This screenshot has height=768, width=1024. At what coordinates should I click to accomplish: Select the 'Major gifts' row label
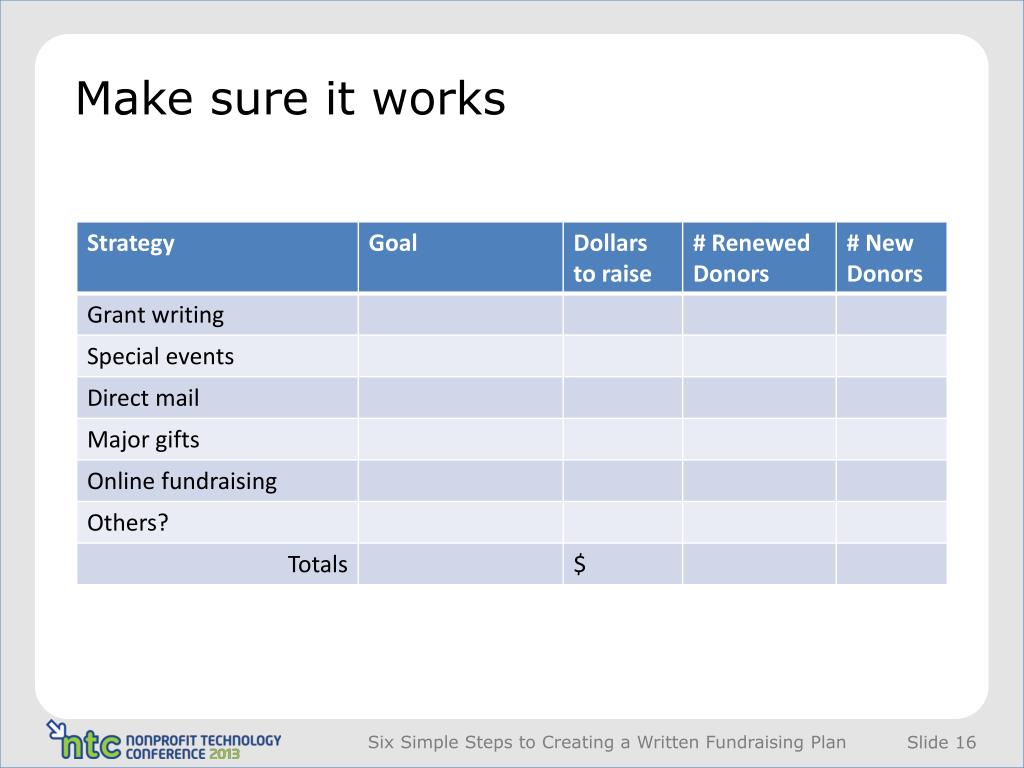pyautogui.click(x=143, y=440)
